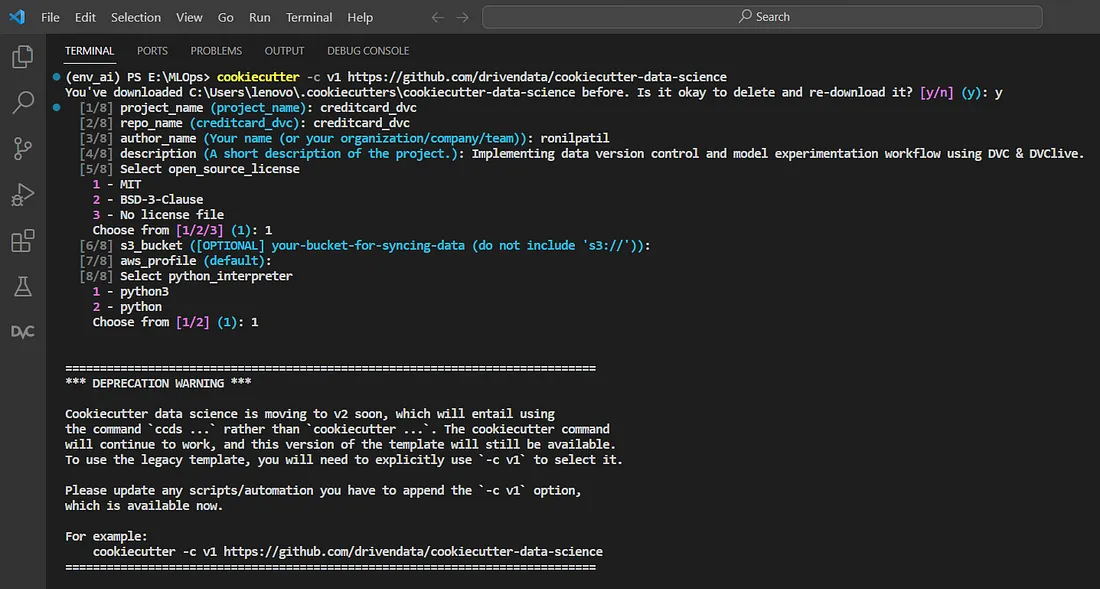
Task: Click the '[1/8] project_name' prompt label
Action: (x=142, y=107)
